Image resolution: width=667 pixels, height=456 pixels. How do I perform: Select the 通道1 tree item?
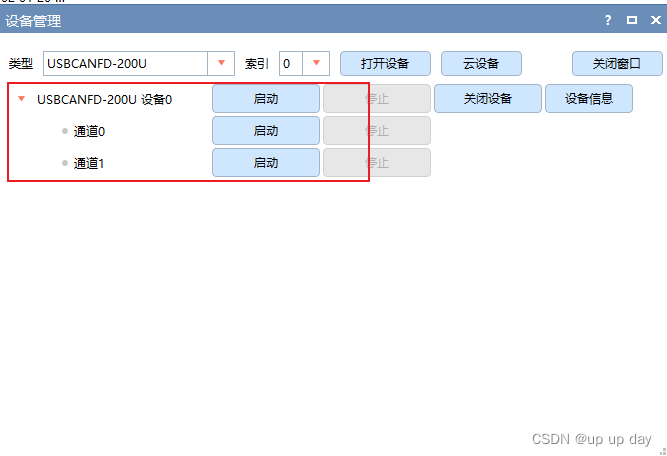pos(89,163)
